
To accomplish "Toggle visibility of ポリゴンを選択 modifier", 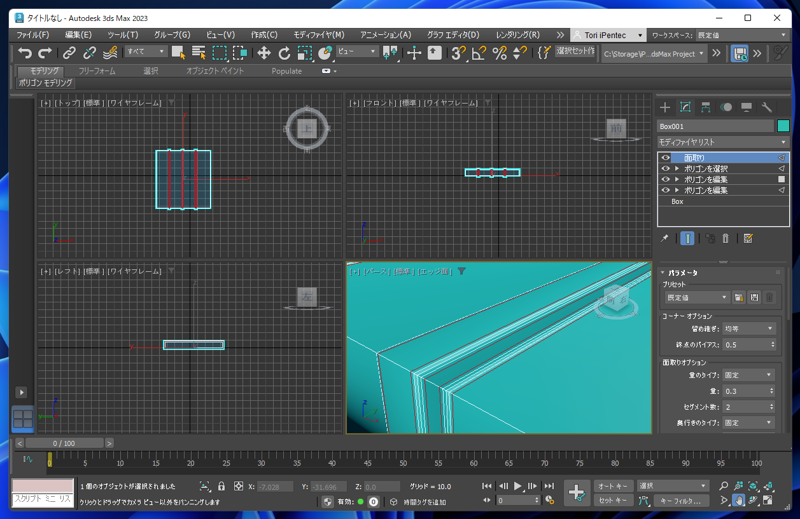I will click(665, 168).
